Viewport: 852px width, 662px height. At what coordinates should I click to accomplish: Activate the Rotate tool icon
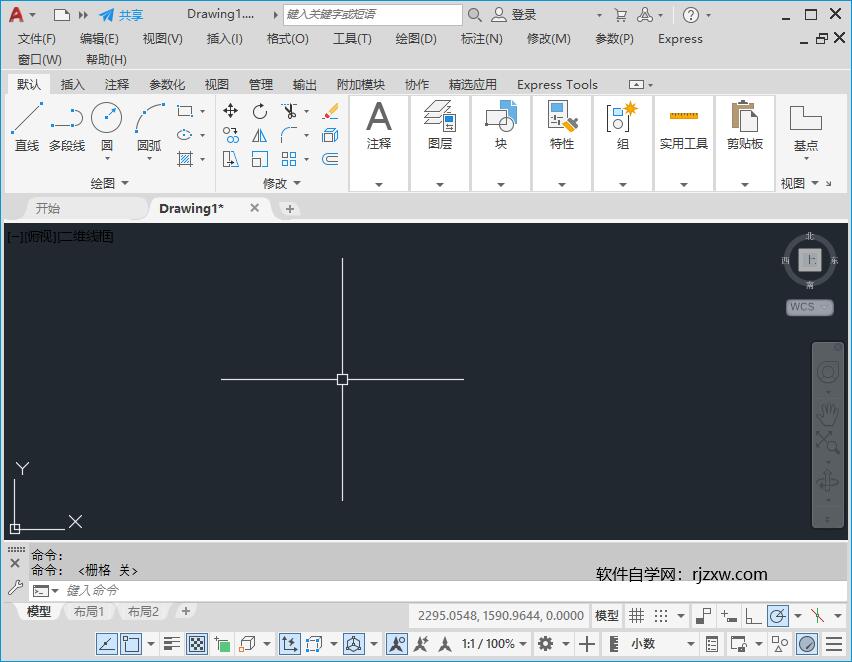click(260, 111)
